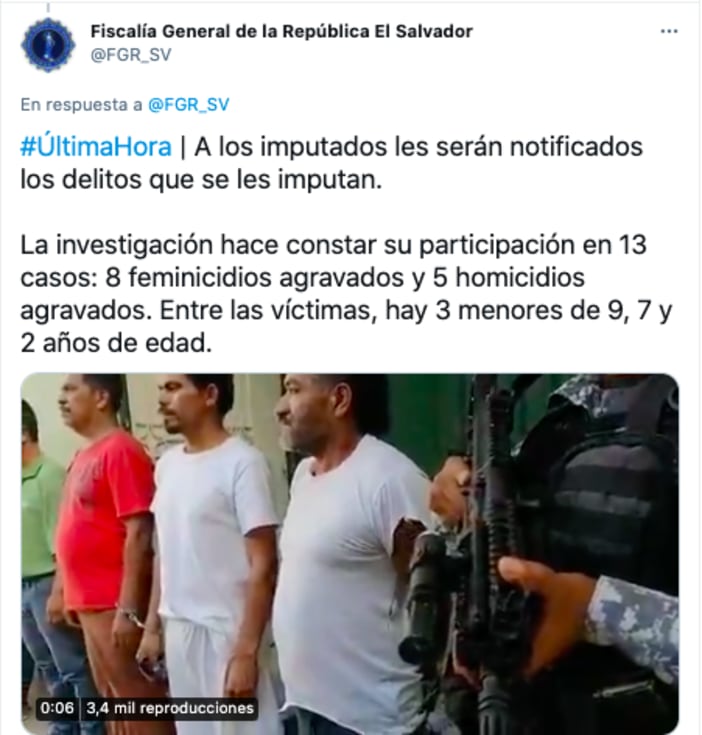Follow the blue @FGR_SV reply mention link
Screen dimensions: 702x735
pyautogui.click(x=188, y=105)
